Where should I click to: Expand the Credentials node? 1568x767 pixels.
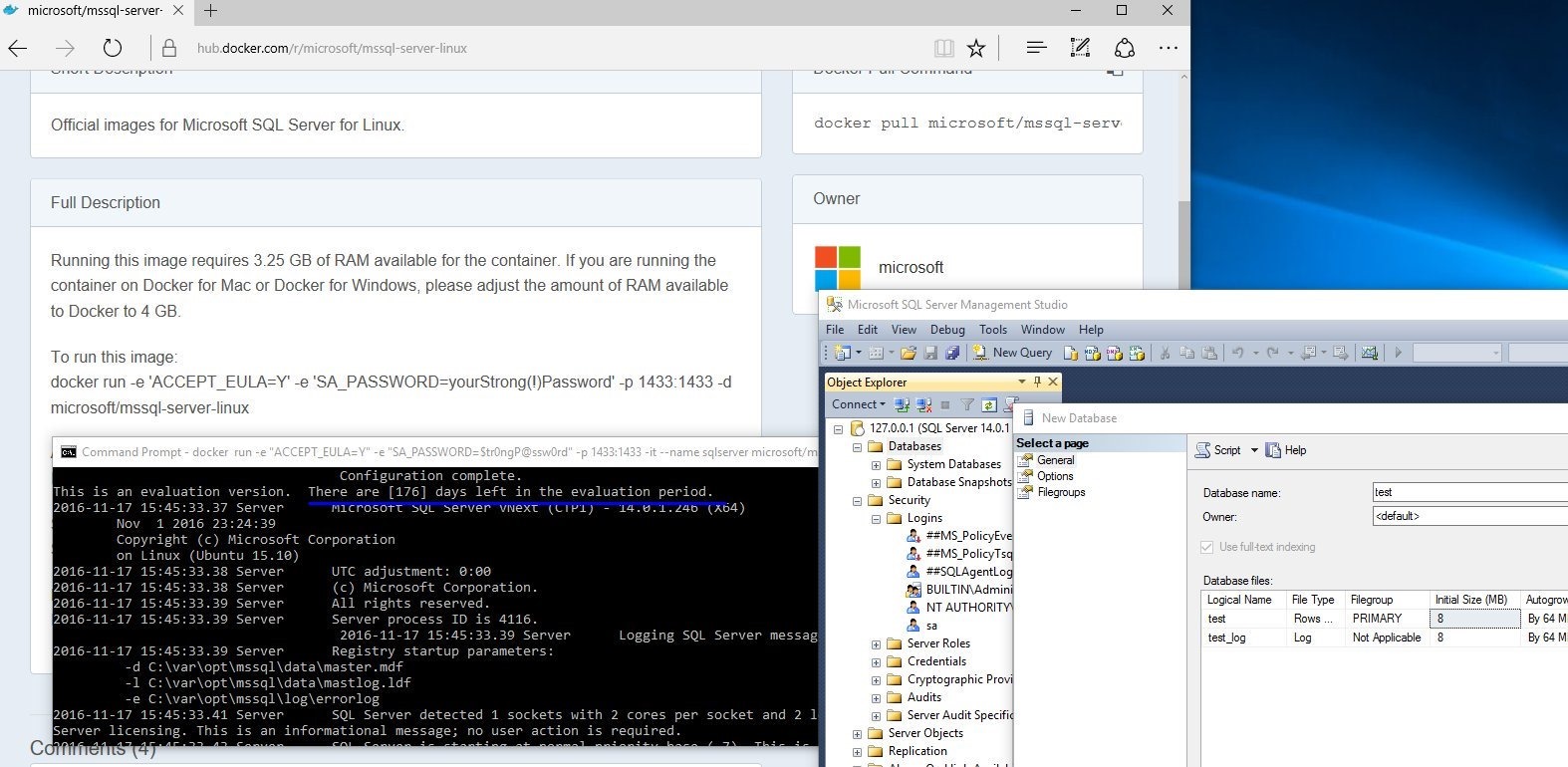[x=876, y=662]
